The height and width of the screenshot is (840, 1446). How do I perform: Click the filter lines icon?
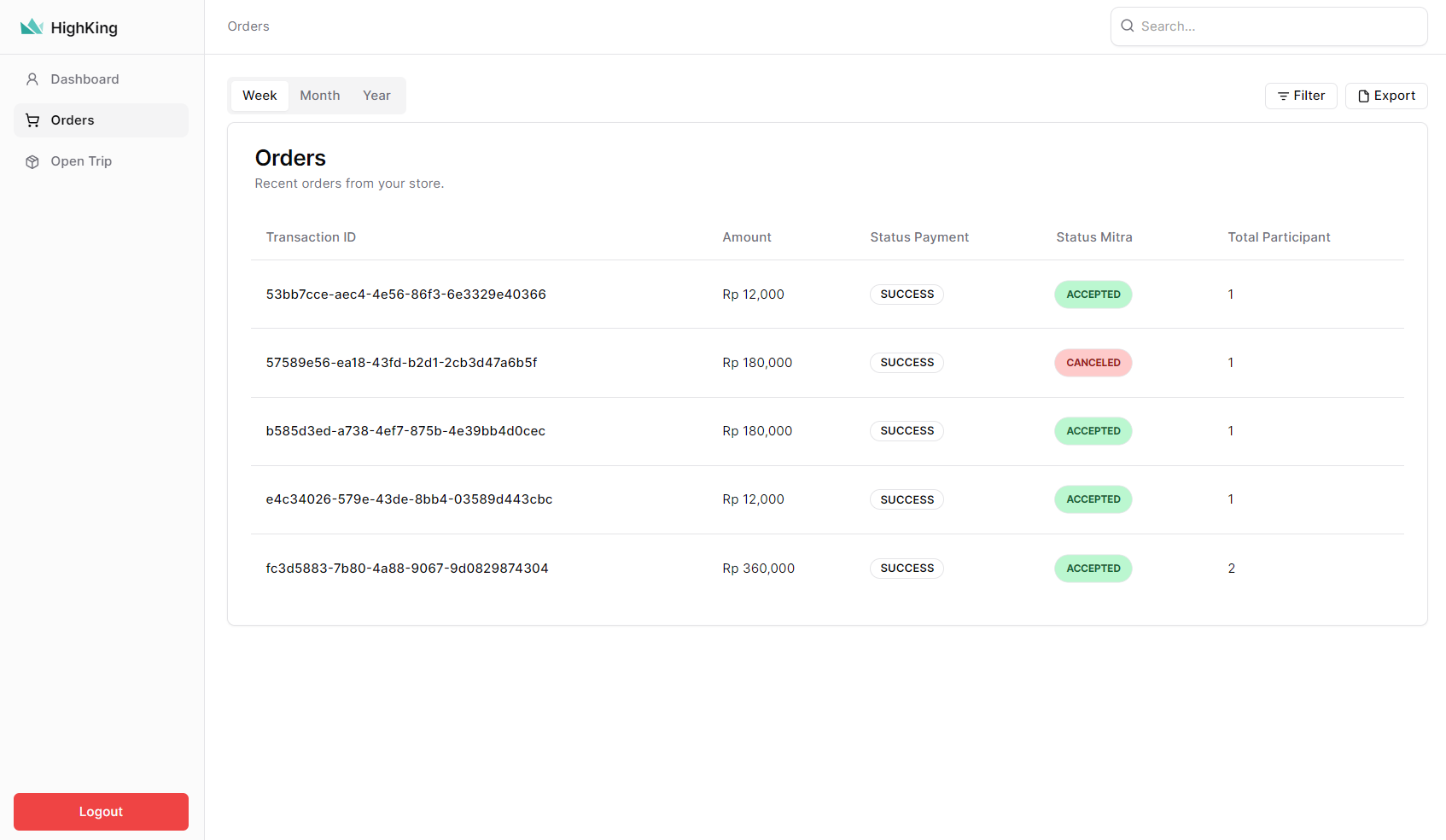pos(1282,96)
